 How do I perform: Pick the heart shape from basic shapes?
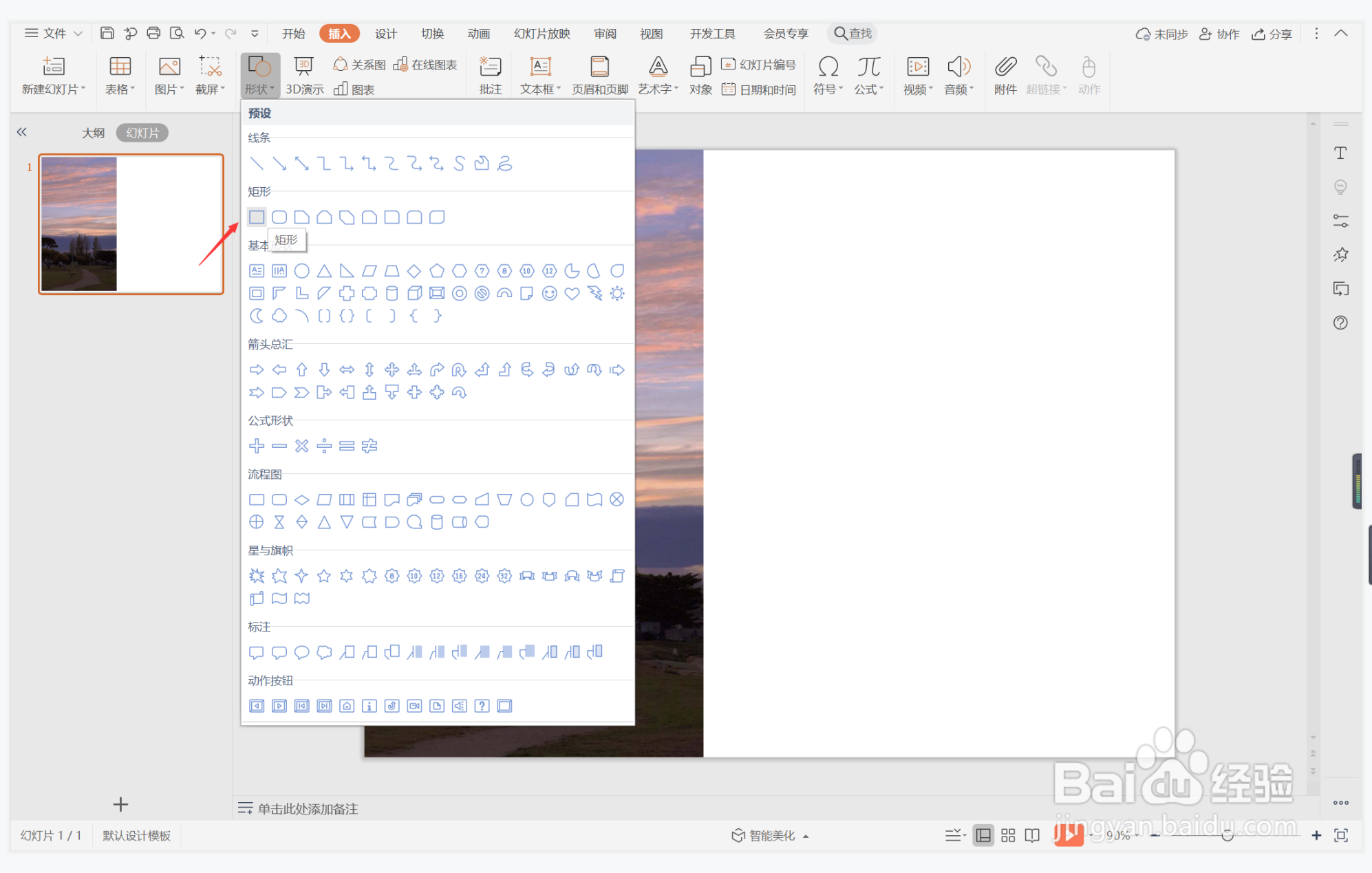[x=572, y=294]
